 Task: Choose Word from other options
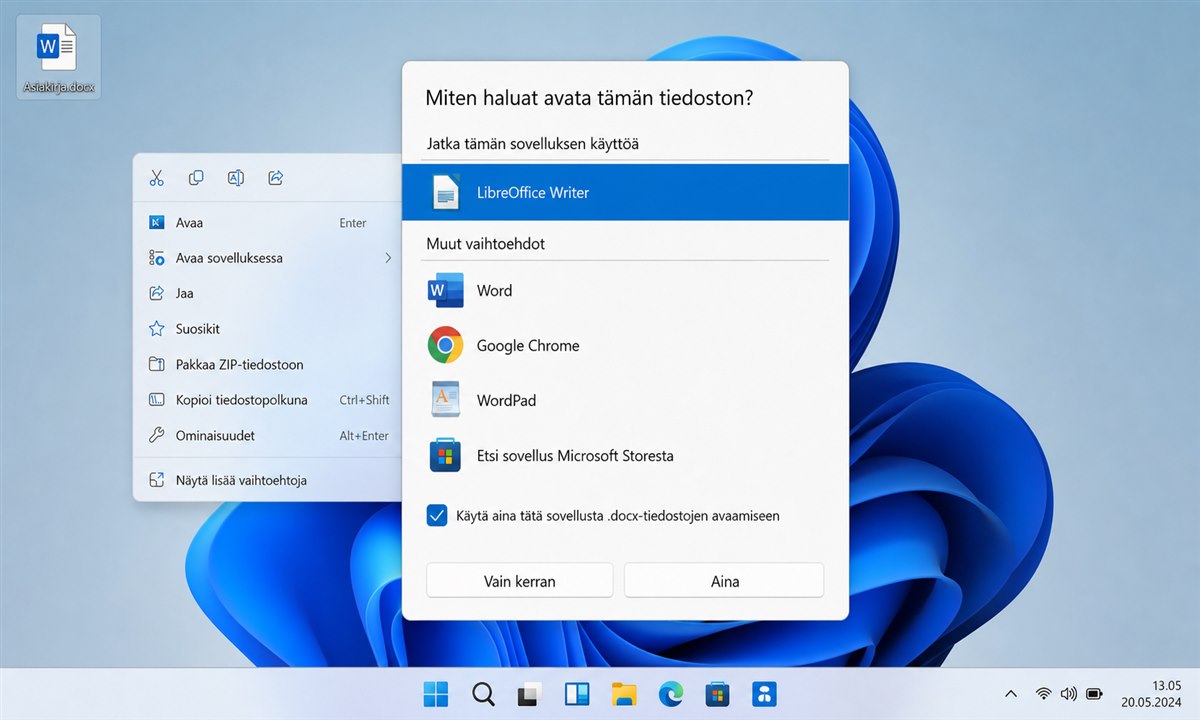625,291
